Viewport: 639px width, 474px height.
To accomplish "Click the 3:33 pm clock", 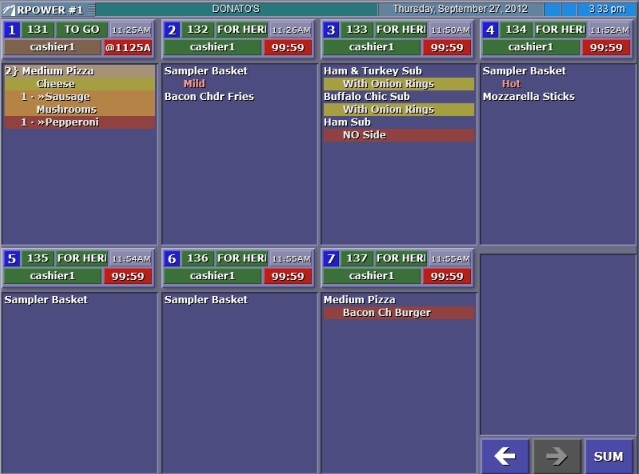I will [607, 9].
